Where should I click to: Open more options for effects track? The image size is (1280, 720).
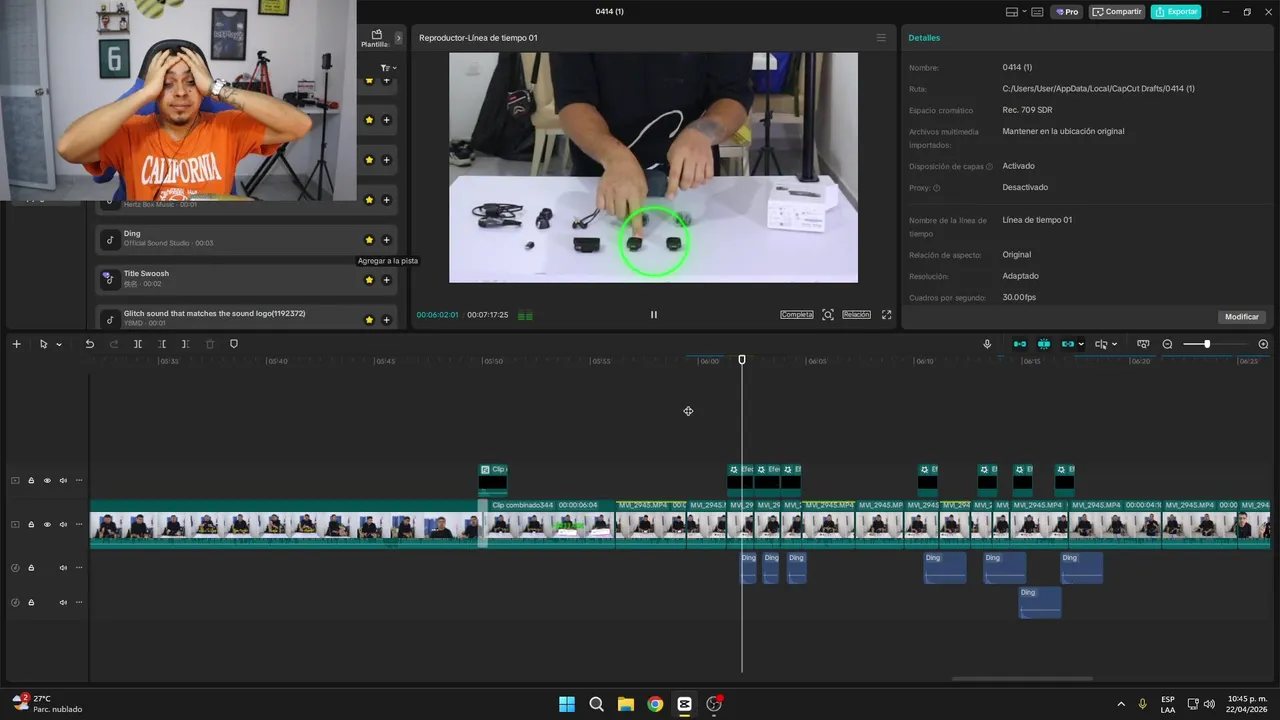(79, 481)
